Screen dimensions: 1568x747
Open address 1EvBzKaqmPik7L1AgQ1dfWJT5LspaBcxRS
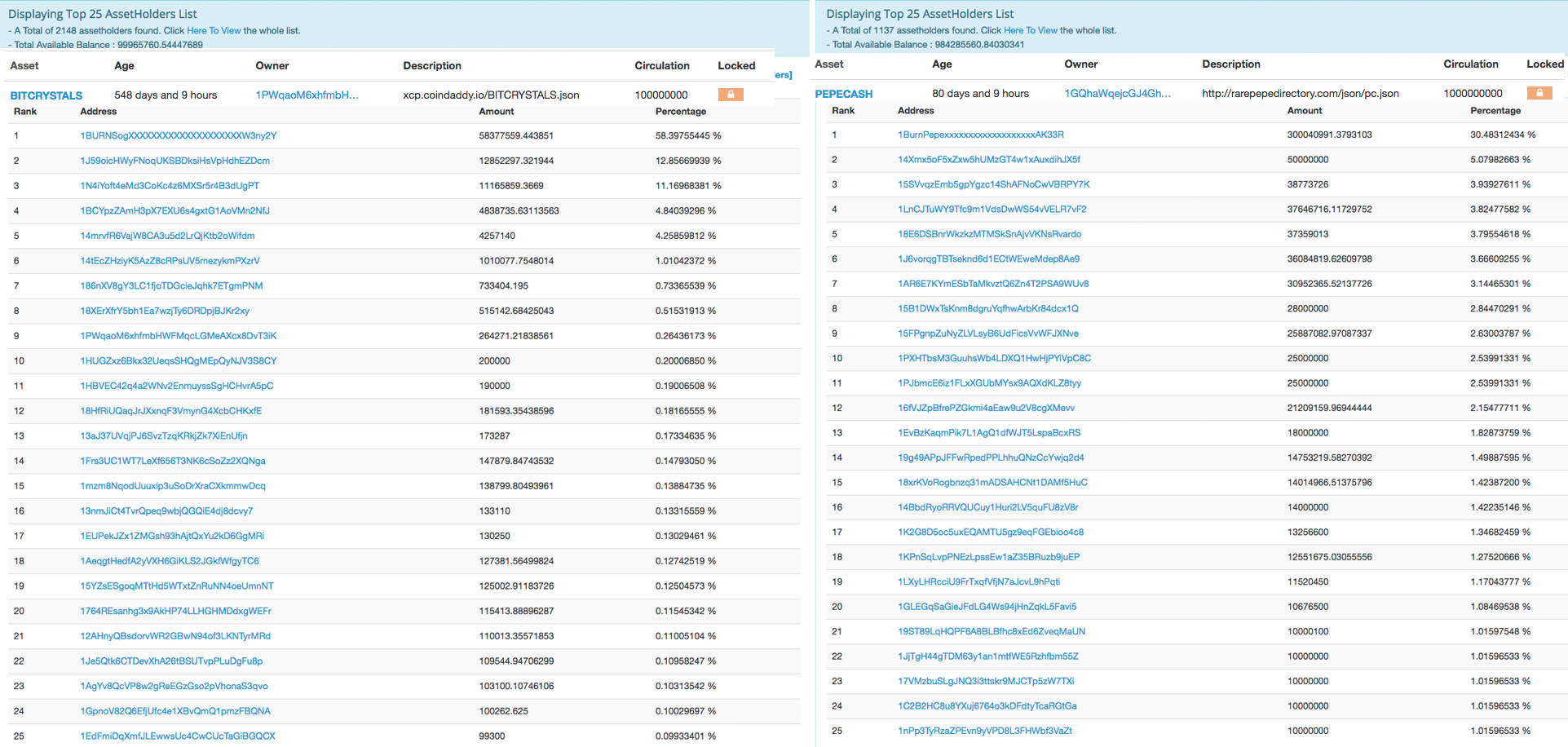point(989,433)
